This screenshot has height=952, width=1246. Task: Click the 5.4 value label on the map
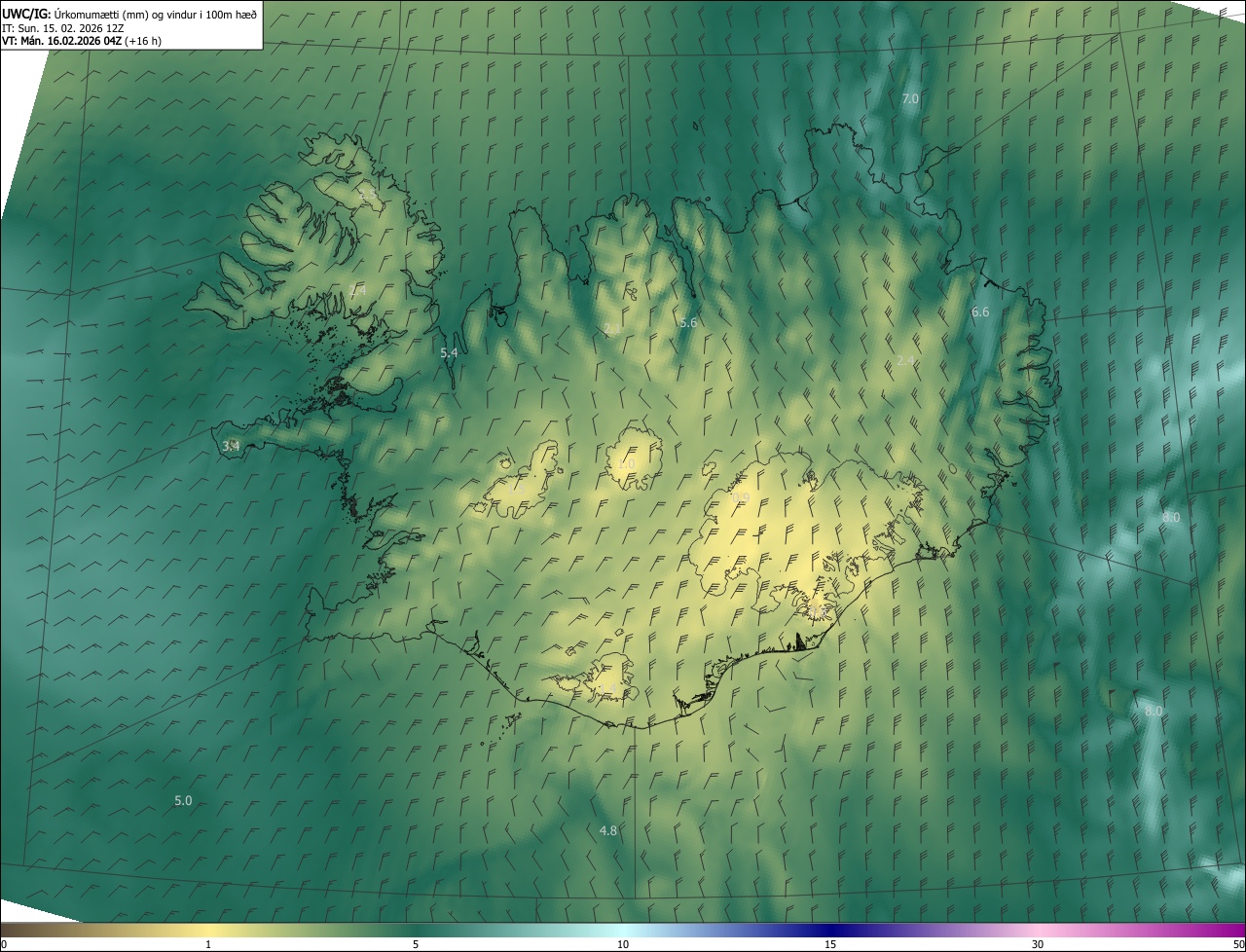point(449,353)
